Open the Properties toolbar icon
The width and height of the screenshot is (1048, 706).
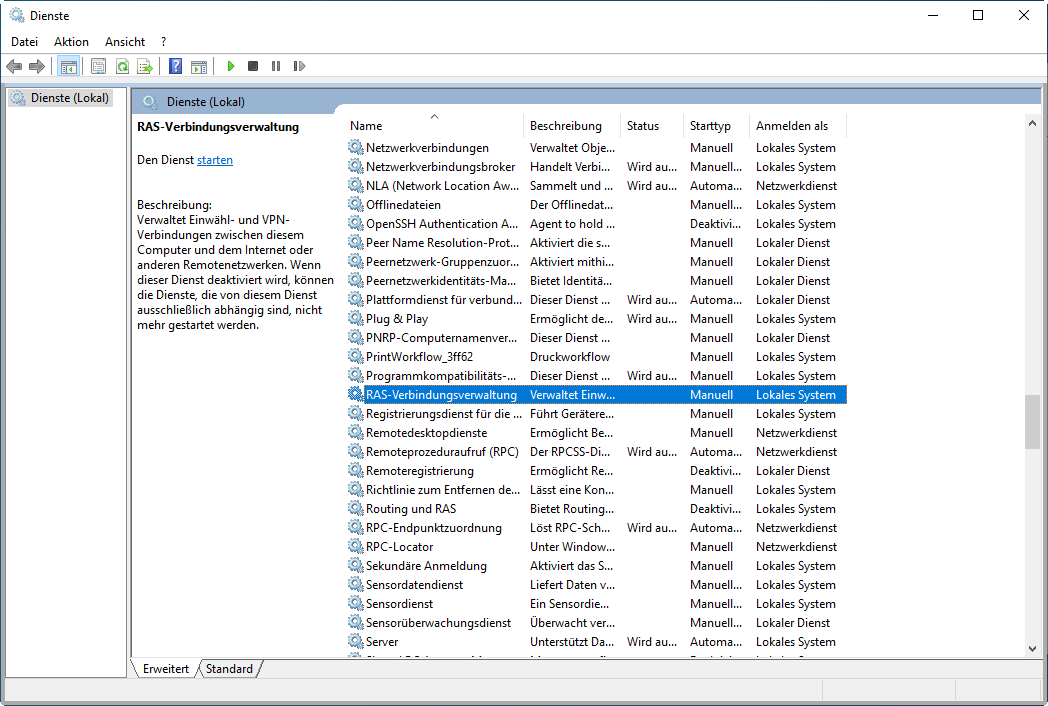(98, 66)
